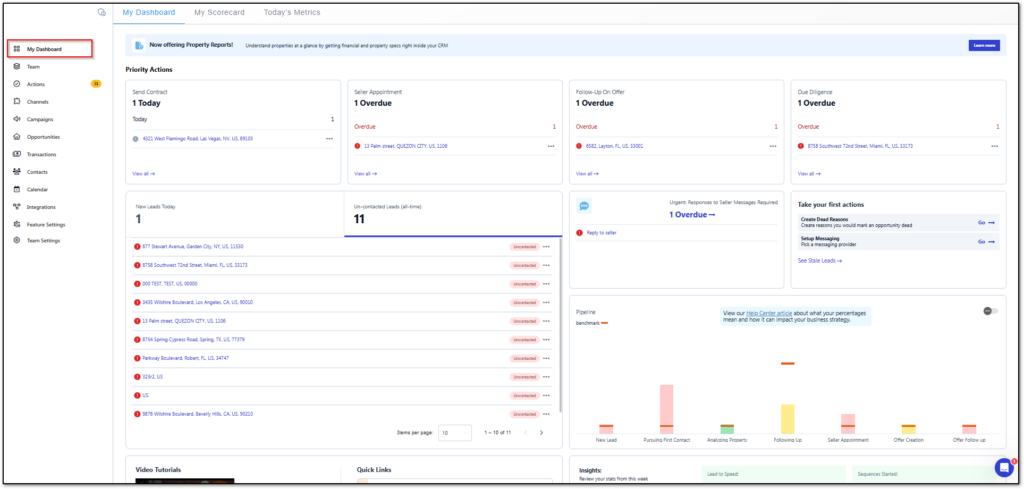Click the Learn more button

pyautogui.click(x=983, y=45)
